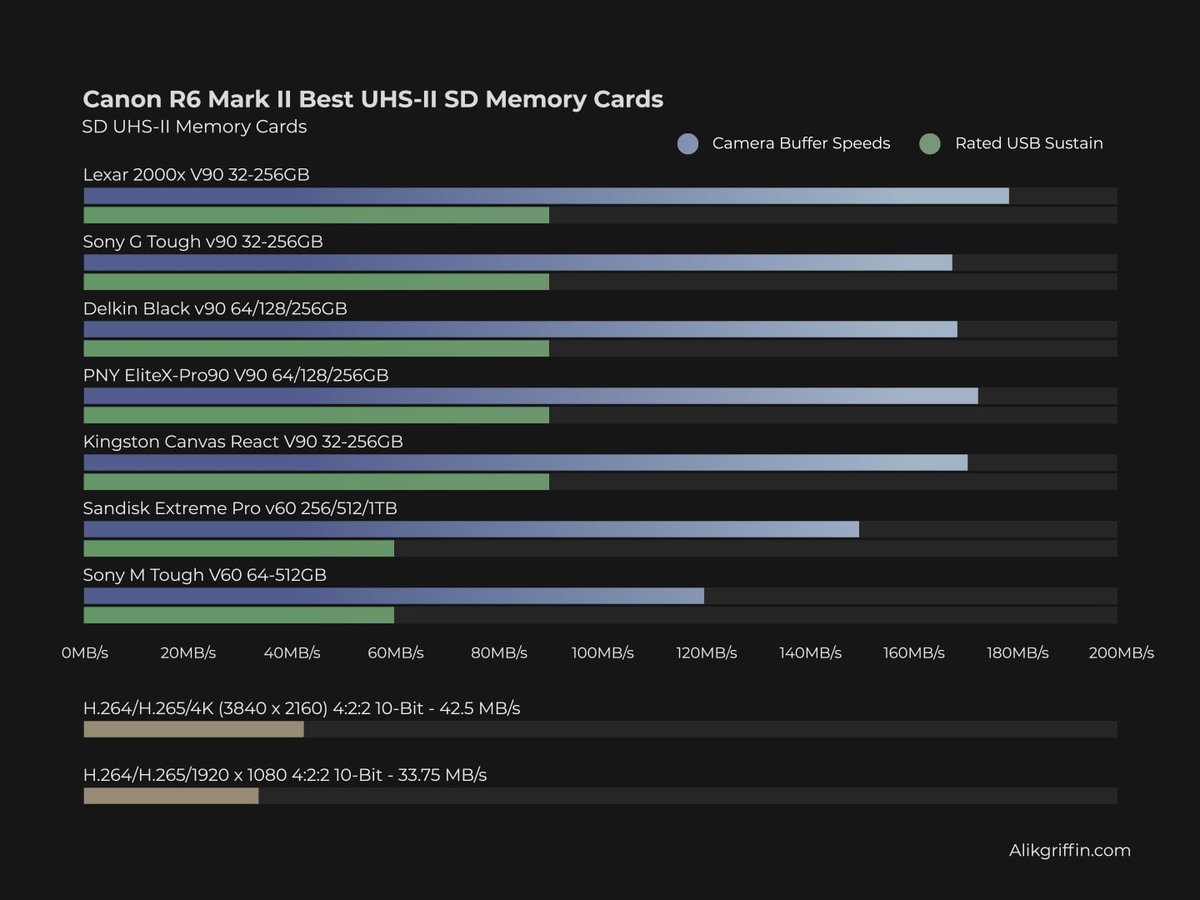Click the Delkin Black v90 card label
This screenshot has width=1200, height=900.
coord(215,309)
